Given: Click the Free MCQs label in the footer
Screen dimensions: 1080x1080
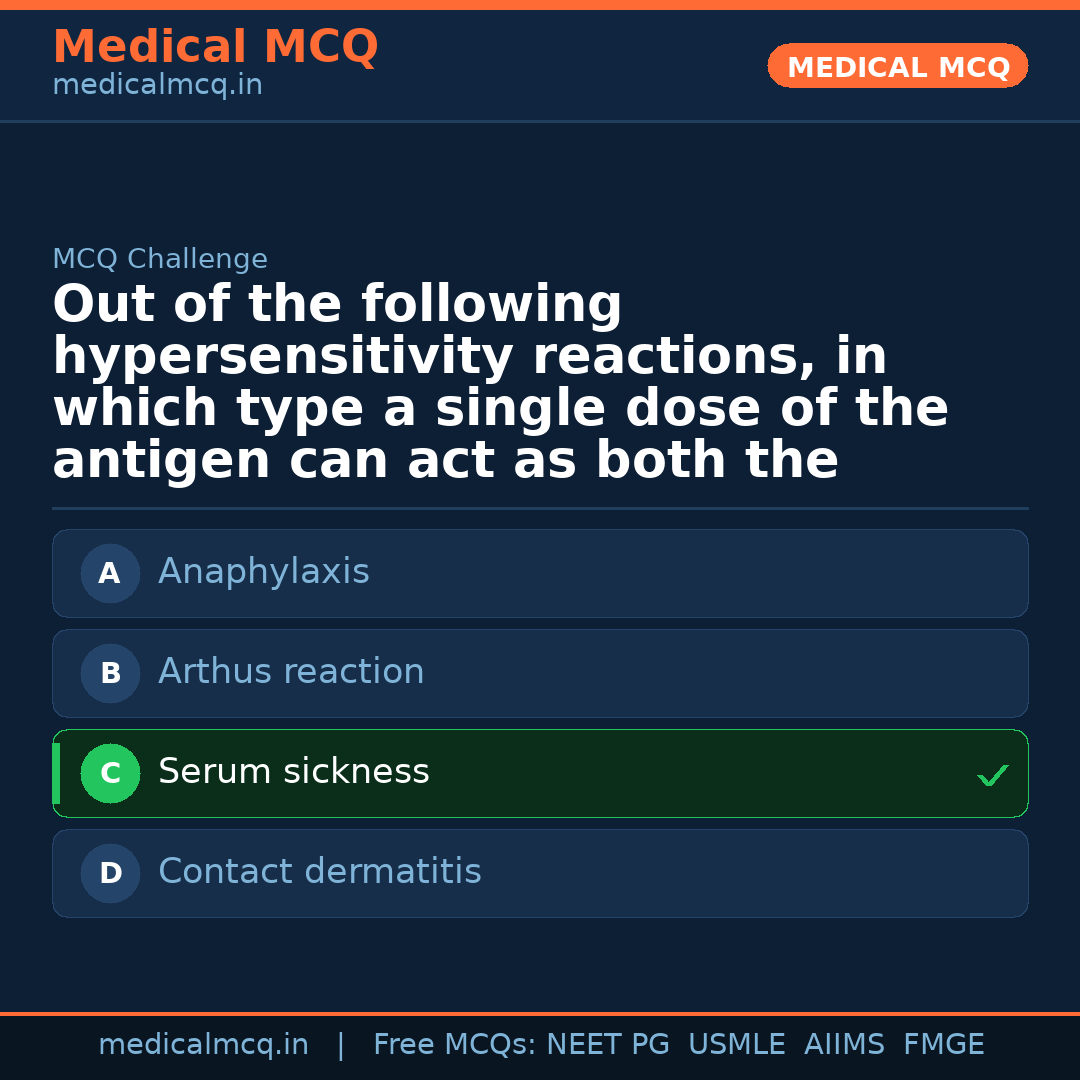Looking at the screenshot, I should [455, 1045].
